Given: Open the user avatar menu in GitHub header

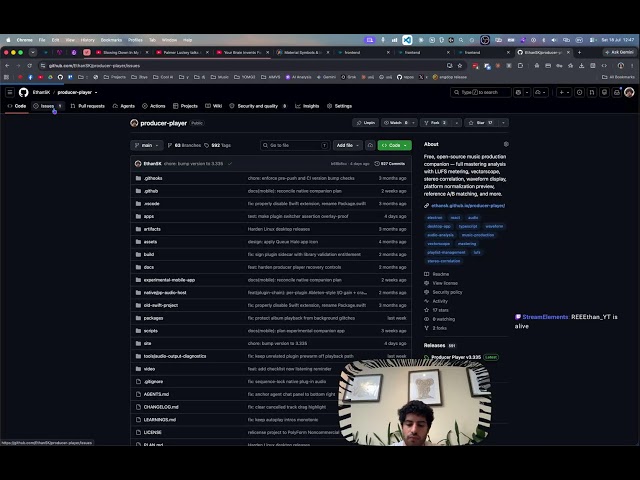Looking at the screenshot, I should point(629,92).
